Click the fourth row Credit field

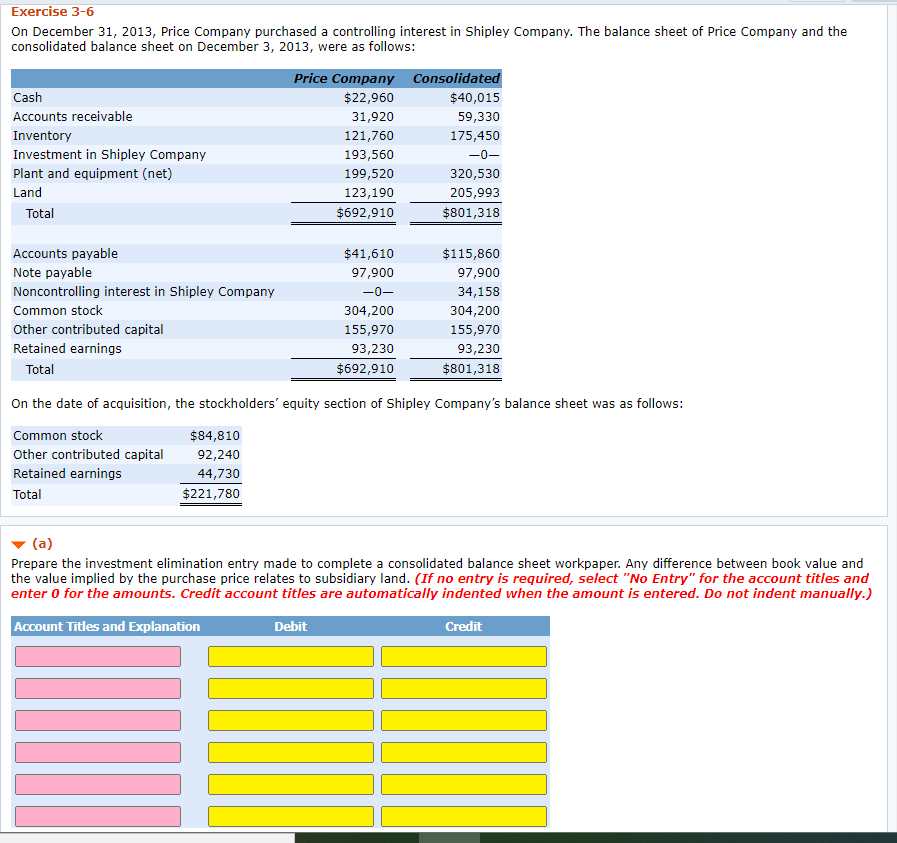click(x=464, y=752)
